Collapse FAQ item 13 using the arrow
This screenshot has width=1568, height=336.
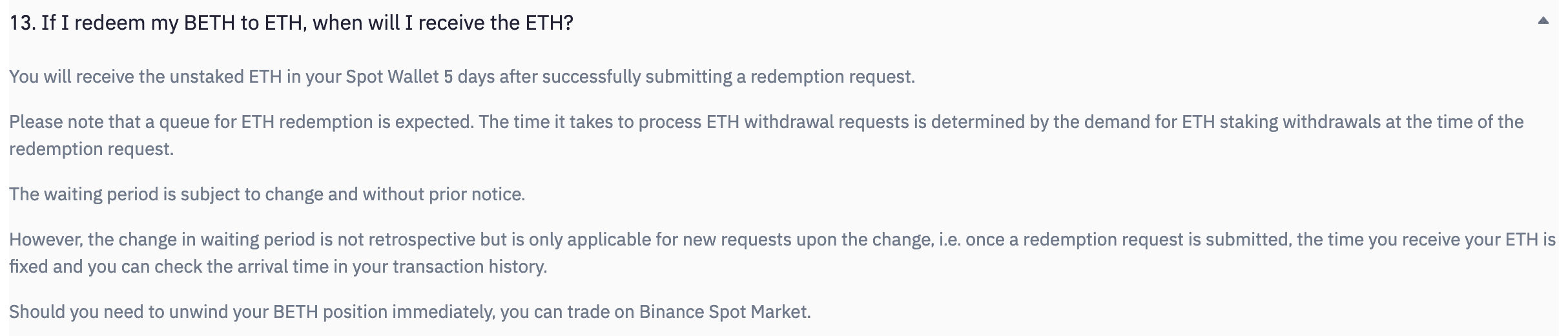point(1543,21)
